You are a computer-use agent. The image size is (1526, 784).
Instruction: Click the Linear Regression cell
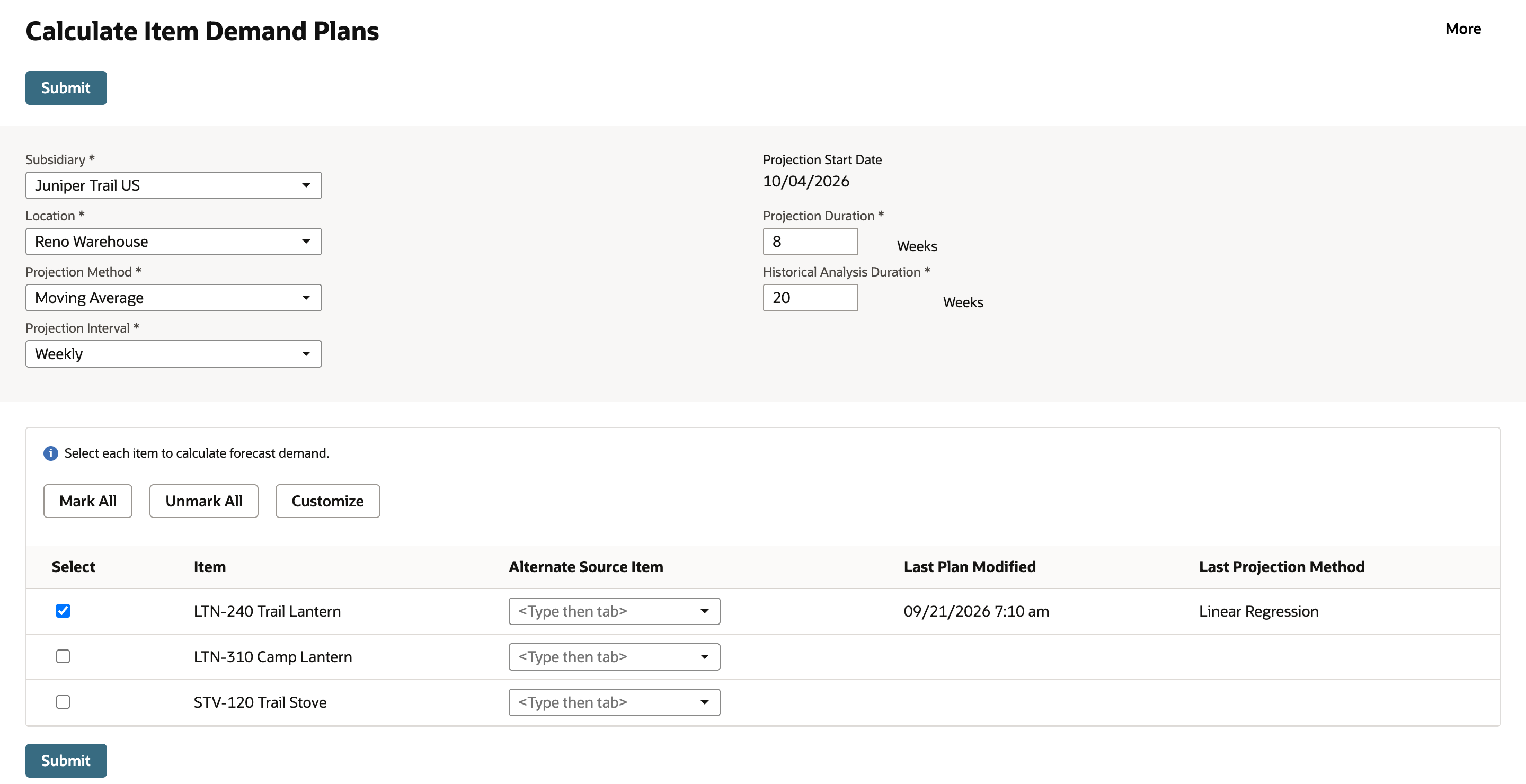click(1259, 611)
